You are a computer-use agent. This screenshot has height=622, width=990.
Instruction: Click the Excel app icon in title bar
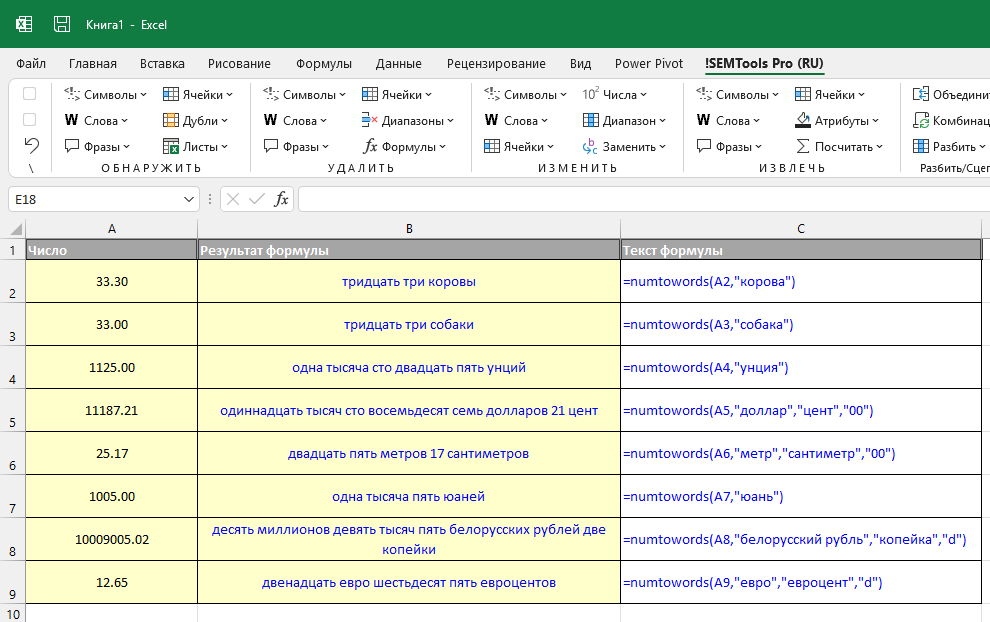pyautogui.click(x=24, y=25)
